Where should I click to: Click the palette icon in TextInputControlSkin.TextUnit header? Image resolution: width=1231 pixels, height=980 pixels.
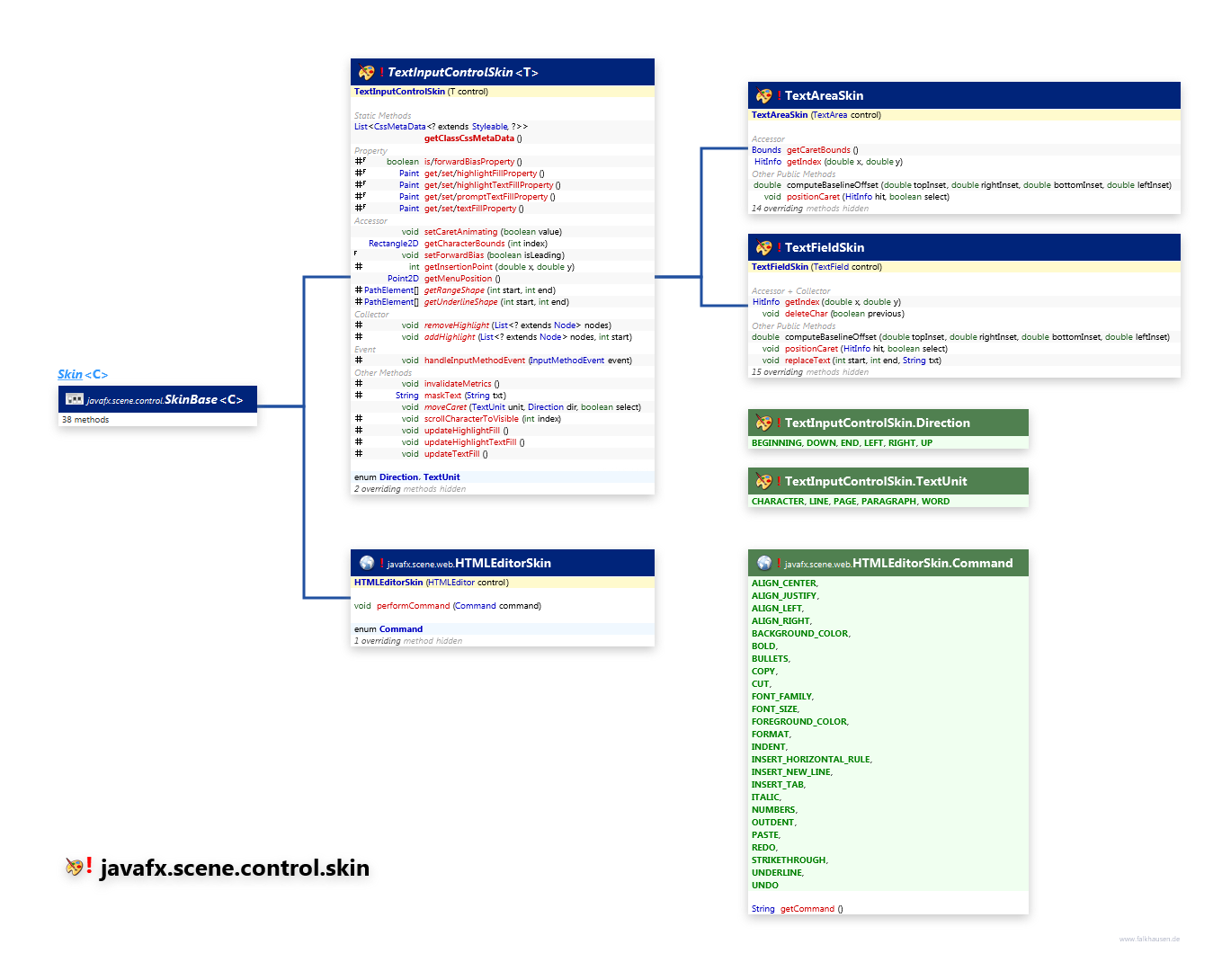click(x=763, y=482)
